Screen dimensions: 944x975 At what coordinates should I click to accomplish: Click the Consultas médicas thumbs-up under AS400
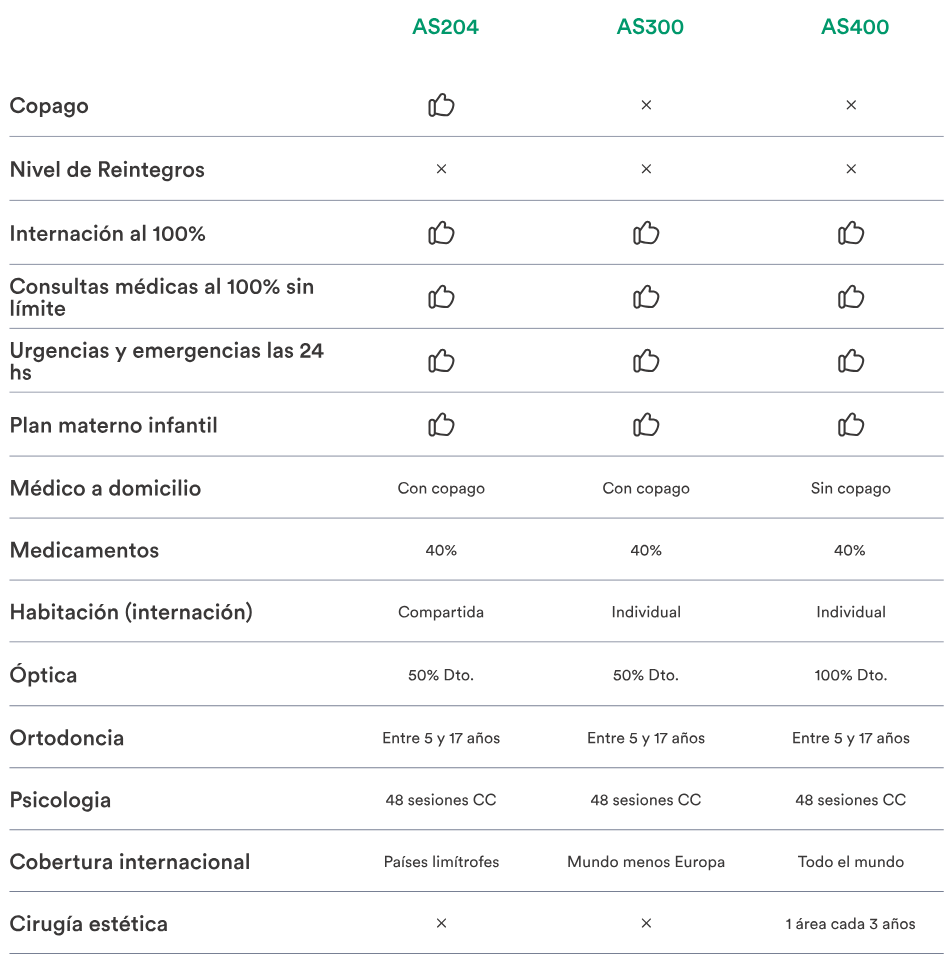click(851, 297)
